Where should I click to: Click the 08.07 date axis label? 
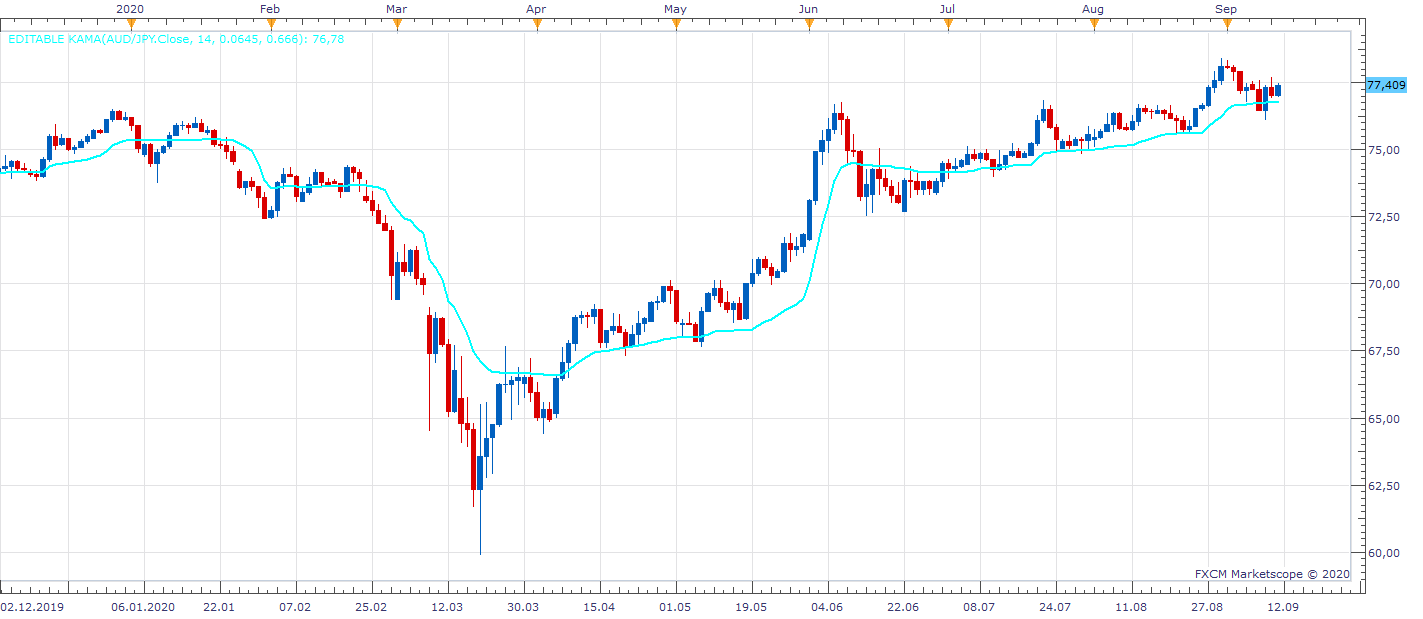coord(979,606)
